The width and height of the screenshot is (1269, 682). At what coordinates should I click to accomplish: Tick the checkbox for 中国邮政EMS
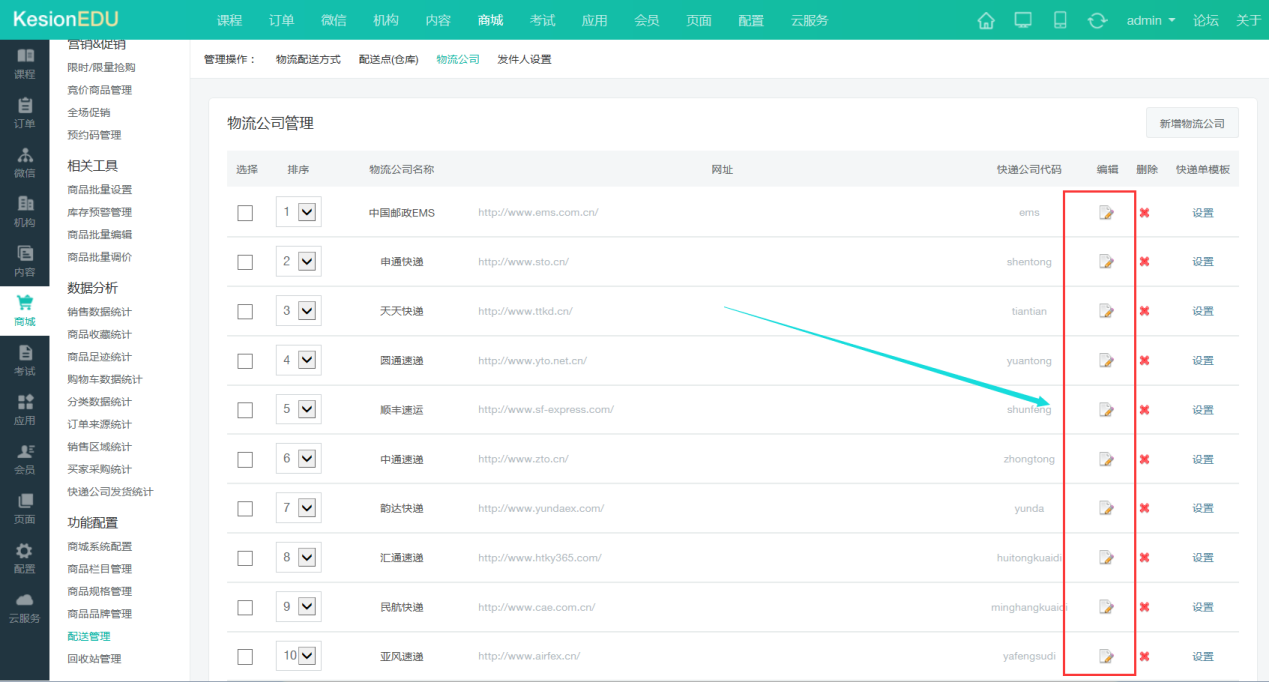tap(245, 212)
